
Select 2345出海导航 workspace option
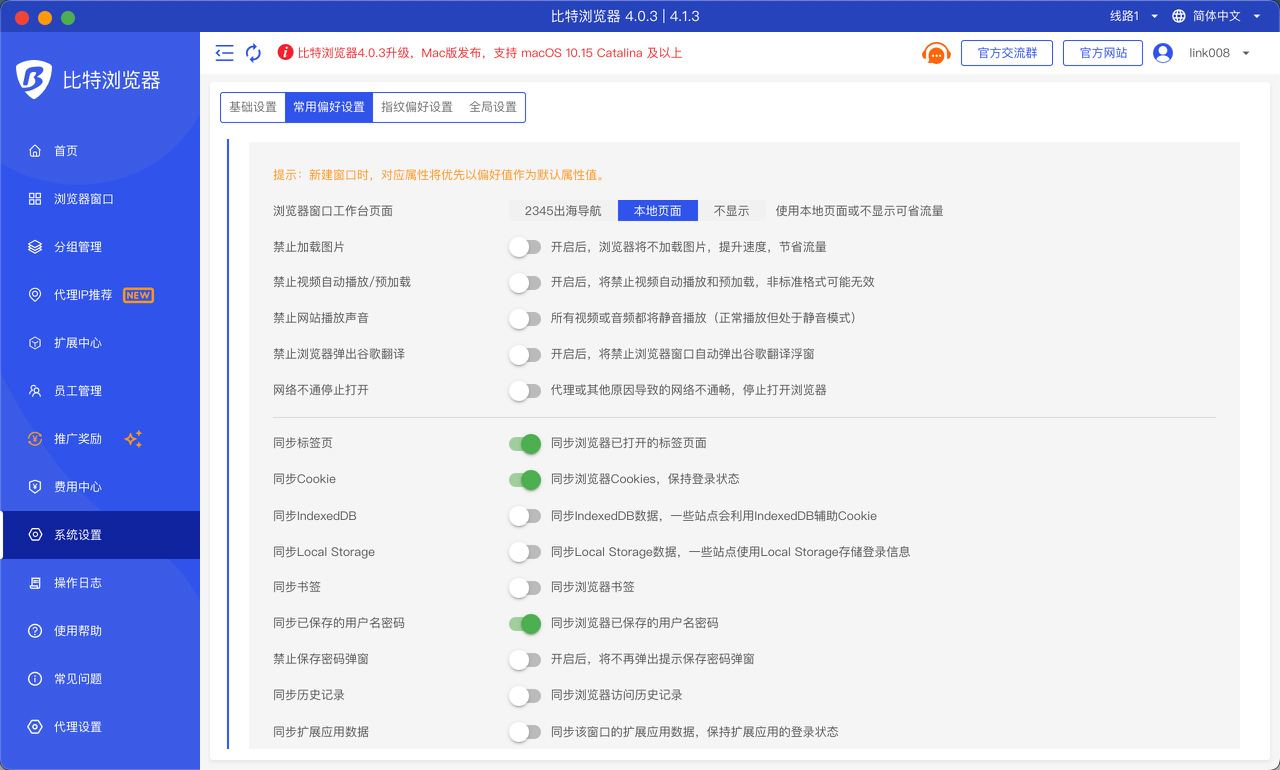[563, 211]
